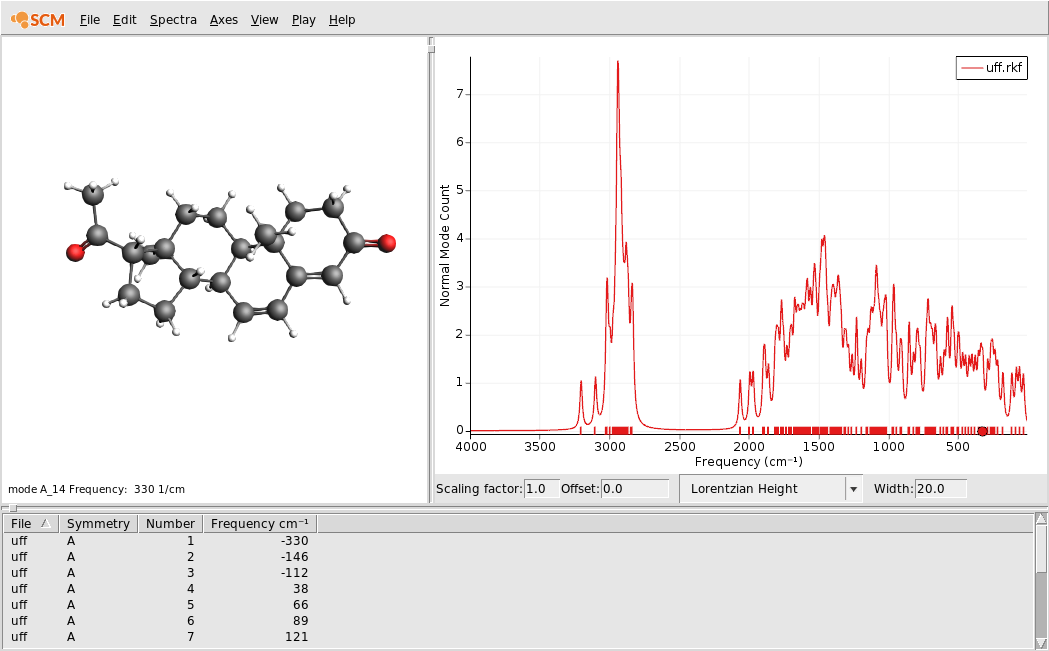The width and height of the screenshot is (1049, 651).
Task: Click the spectrum peak near 1450 cm⁻¹
Action: coord(824,237)
